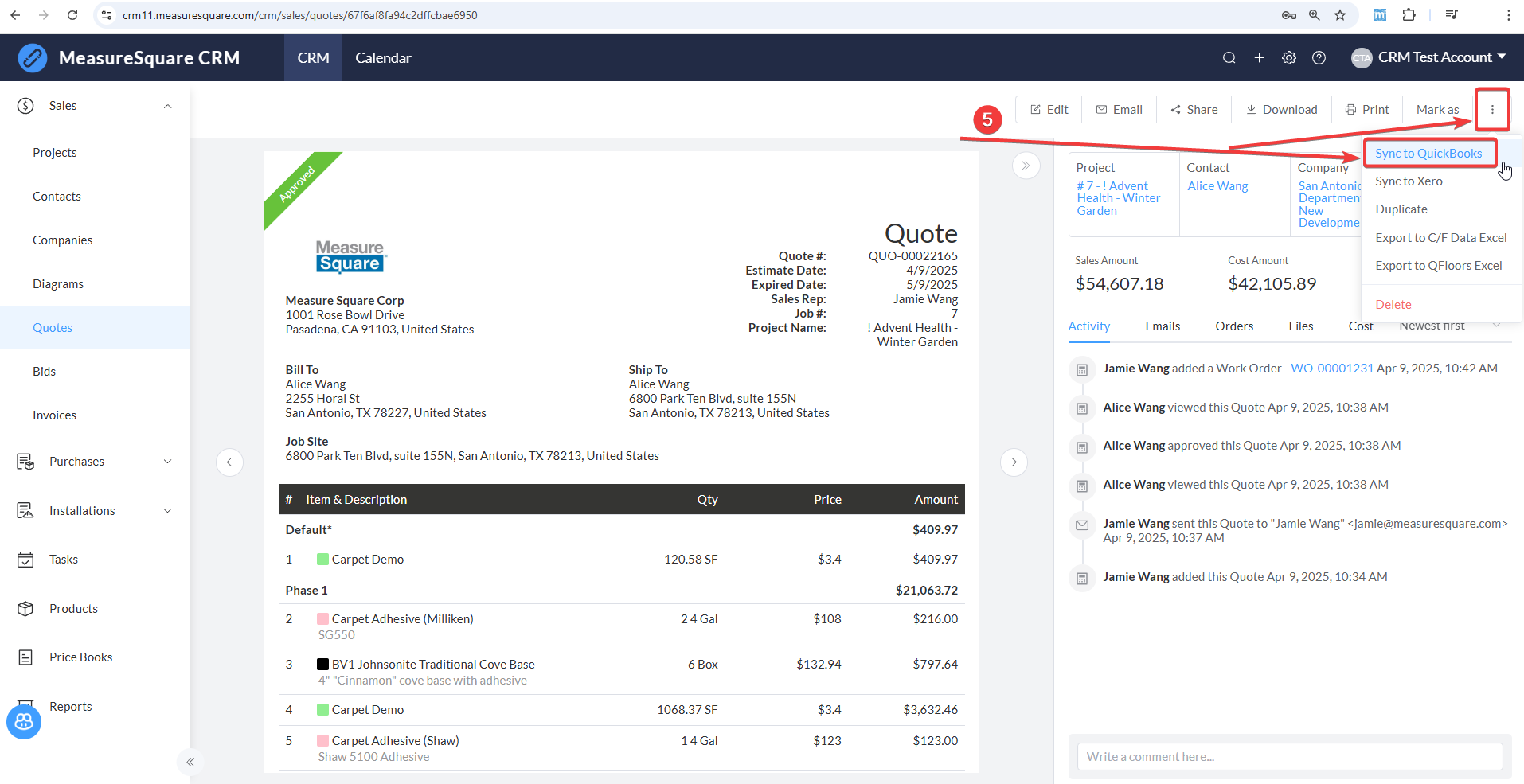Viewport: 1524px width, 784px height.
Task: Open the Alice Wang contact link
Action: point(1217,186)
